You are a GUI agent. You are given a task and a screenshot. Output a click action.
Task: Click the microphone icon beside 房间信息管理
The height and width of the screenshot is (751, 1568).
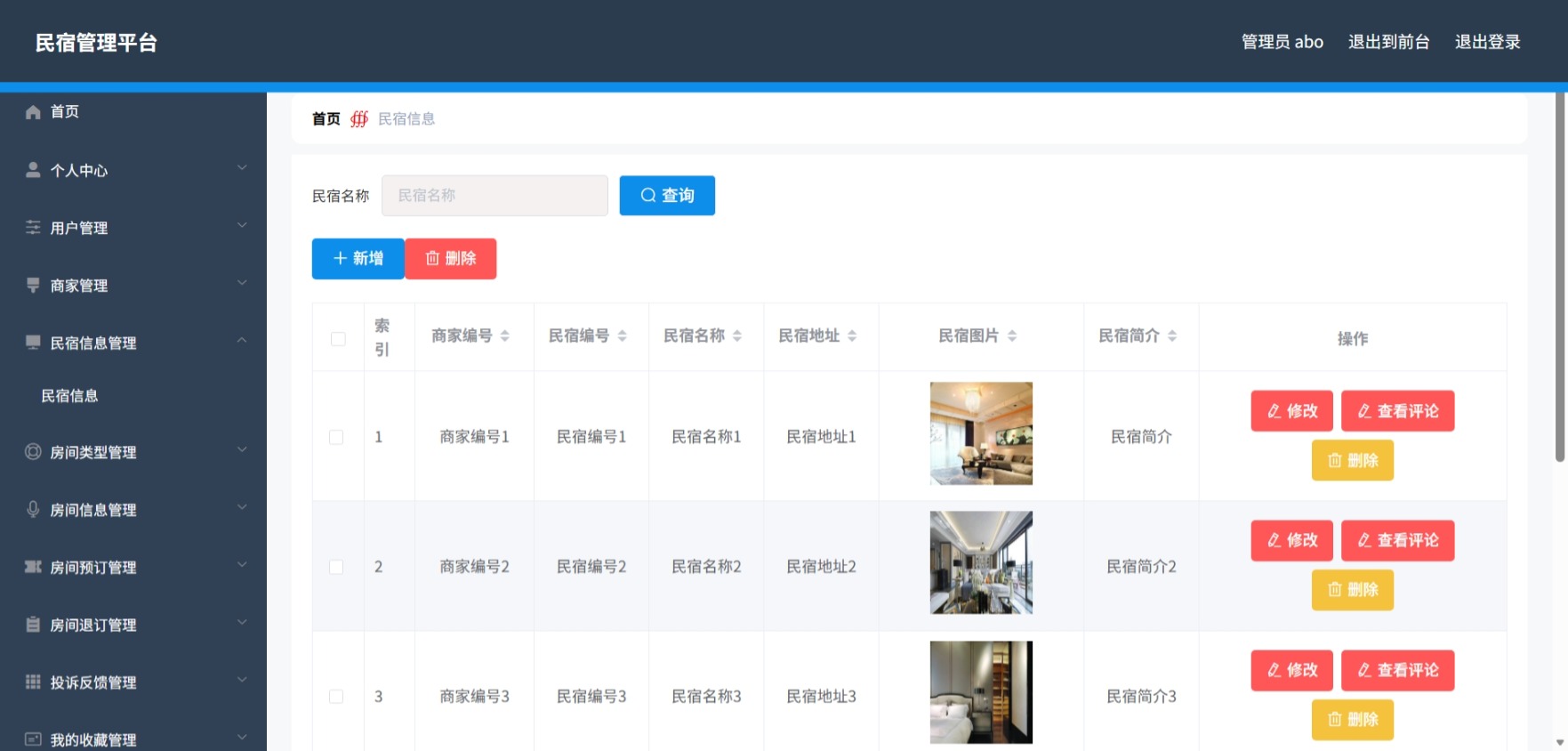[33, 509]
